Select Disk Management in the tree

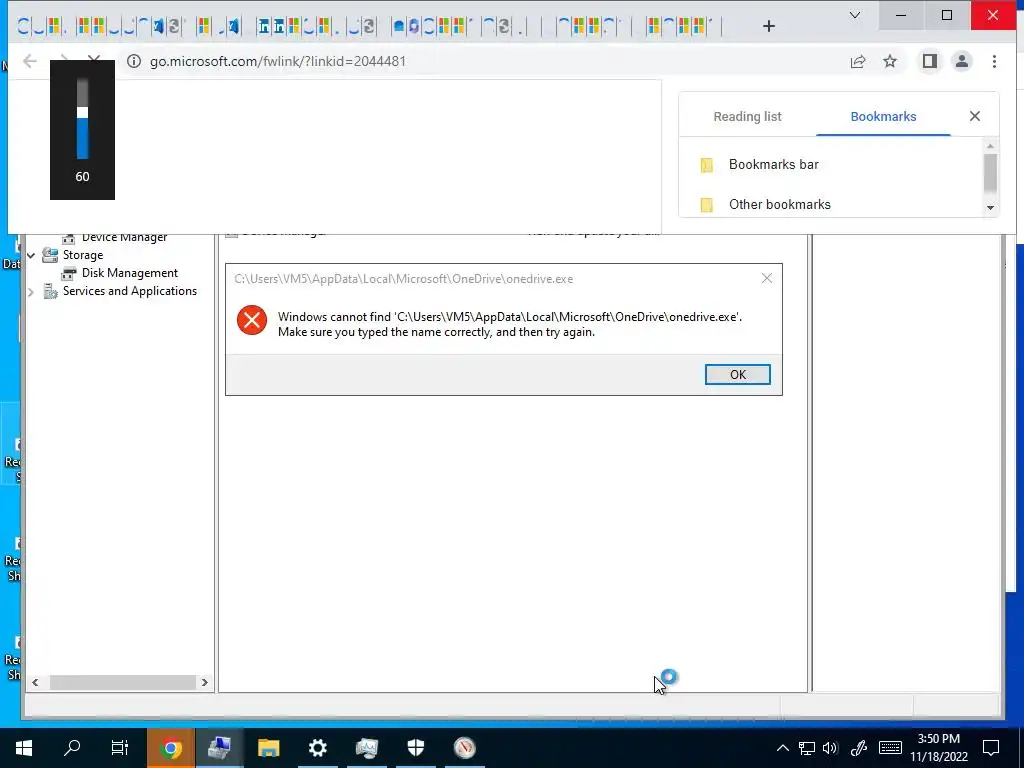point(129,273)
